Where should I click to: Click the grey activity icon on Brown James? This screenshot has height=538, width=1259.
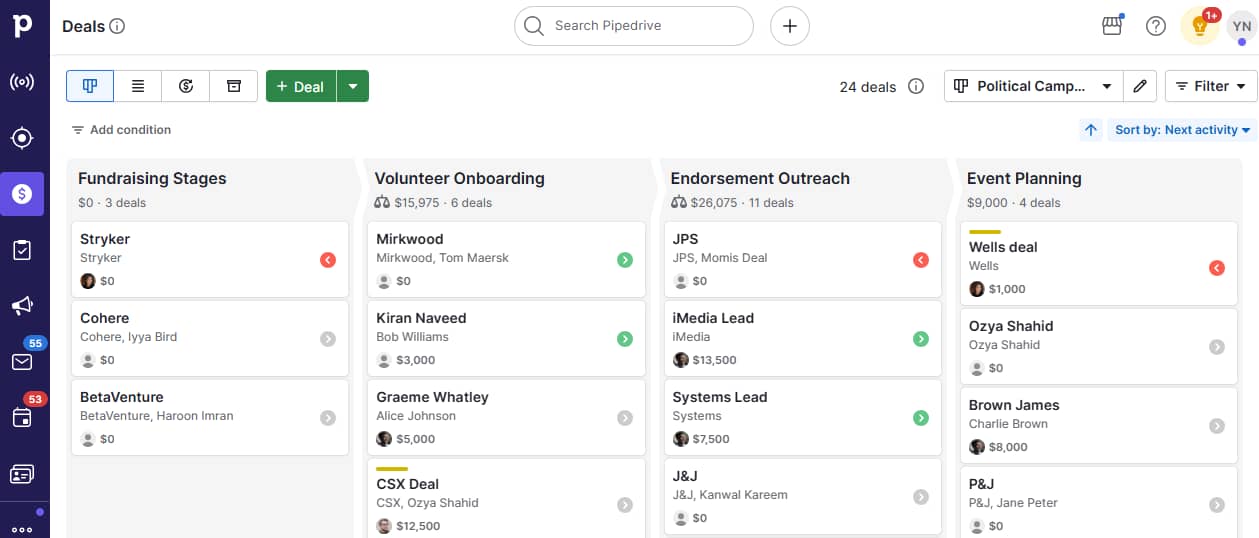coord(1217,426)
